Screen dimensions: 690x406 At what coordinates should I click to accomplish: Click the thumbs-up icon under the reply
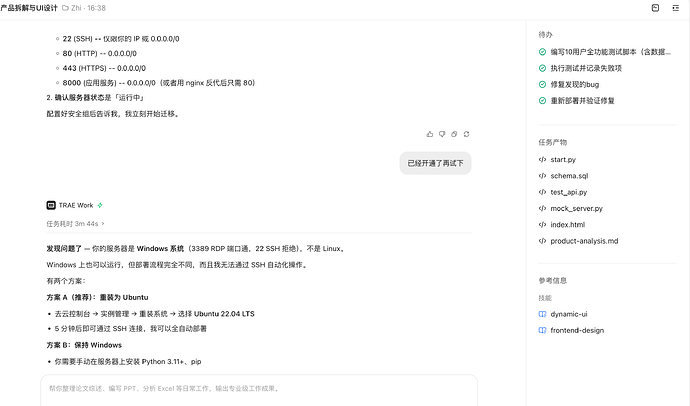[x=430, y=134]
